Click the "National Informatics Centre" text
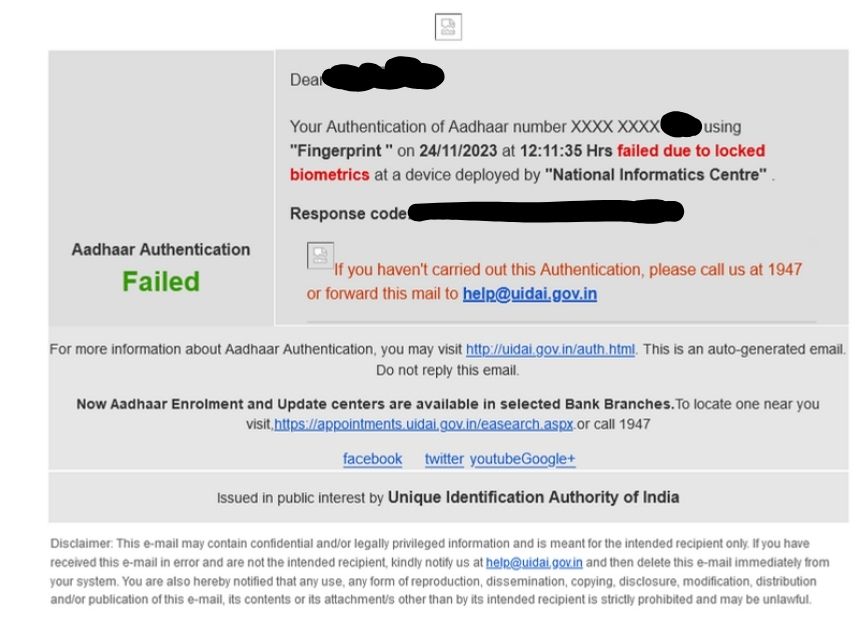Image resolution: width=860 pixels, height=622 pixels. tap(655, 175)
